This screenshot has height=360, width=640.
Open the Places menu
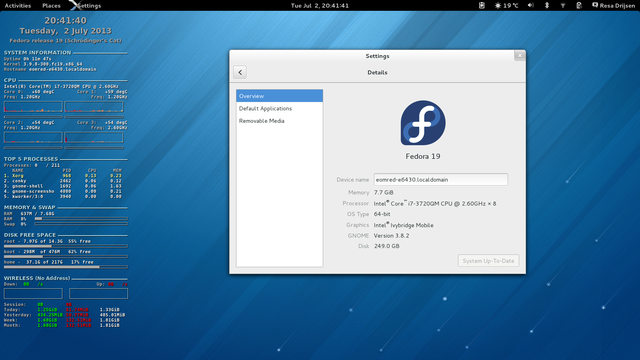pos(51,6)
